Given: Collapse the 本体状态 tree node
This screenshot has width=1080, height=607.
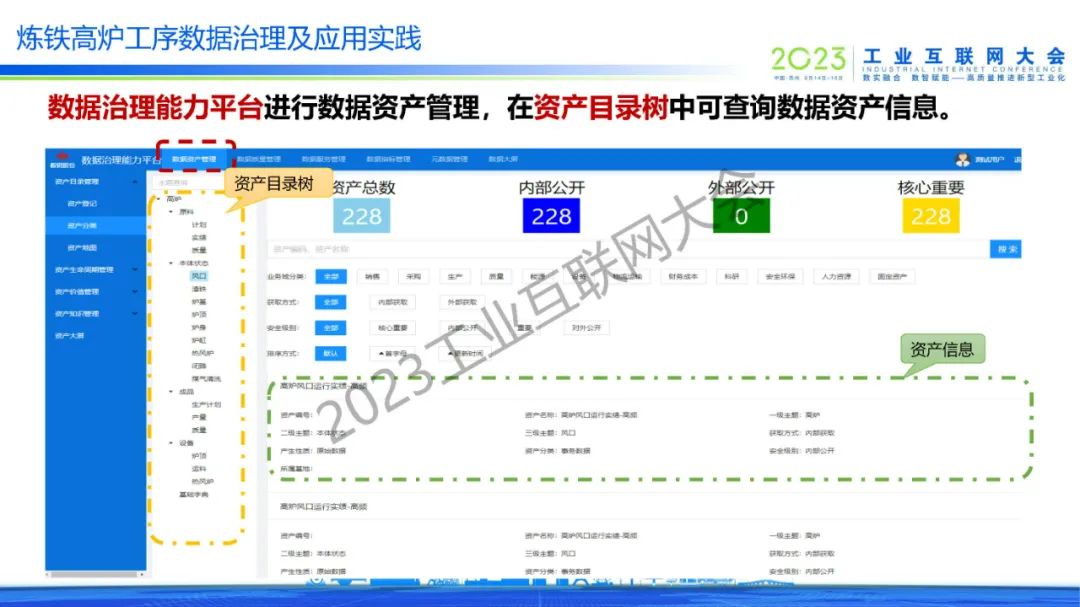Looking at the screenshot, I should (x=171, y=263).
